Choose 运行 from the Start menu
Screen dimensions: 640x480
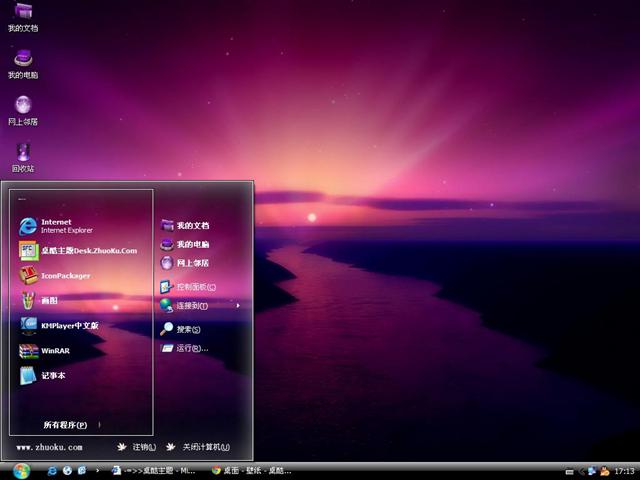coord(189,348)
